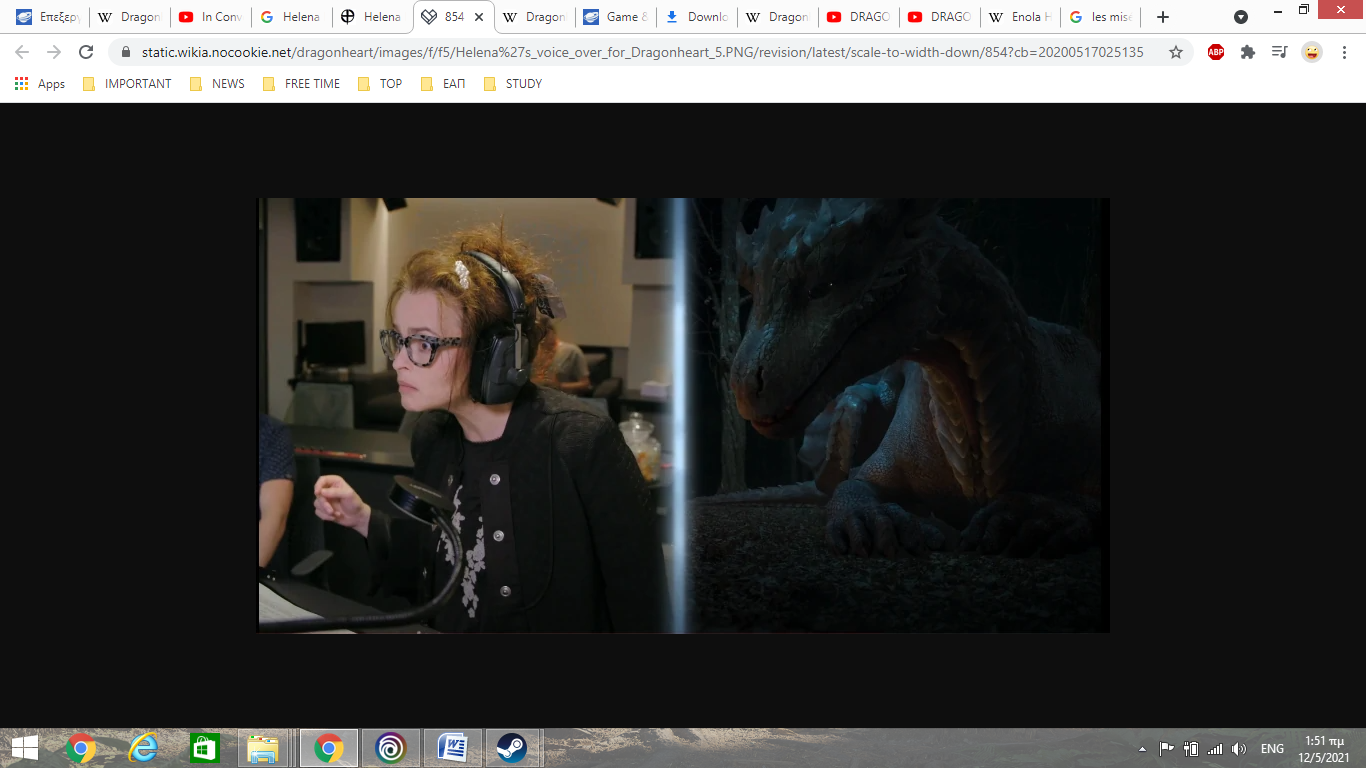This screenshot has height=768, width=1366.
Task: Open Internet Explorer from the taskbar
Action: pos(143,748)
